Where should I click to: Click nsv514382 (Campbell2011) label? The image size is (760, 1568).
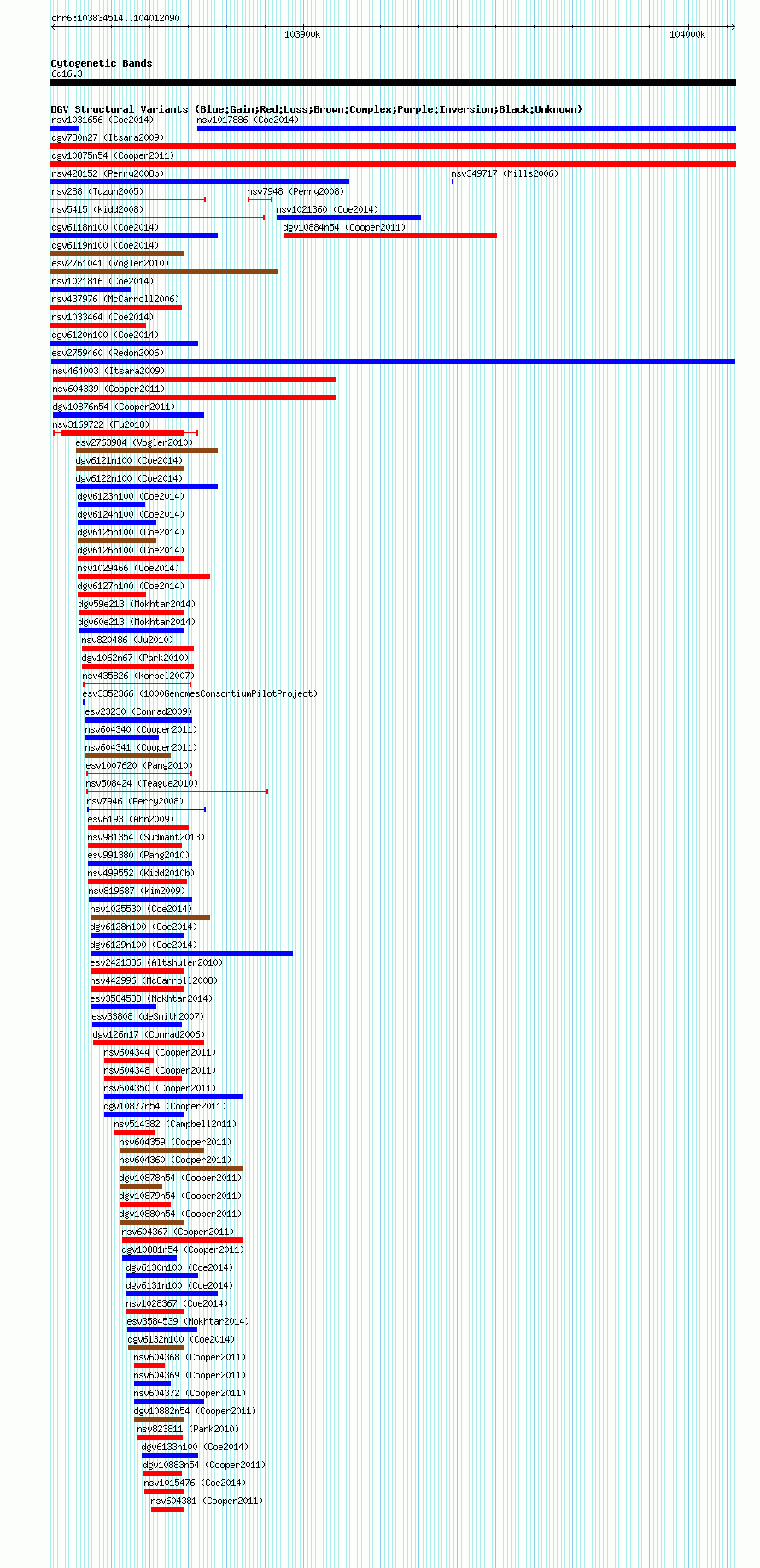(x=176, y=1125)
